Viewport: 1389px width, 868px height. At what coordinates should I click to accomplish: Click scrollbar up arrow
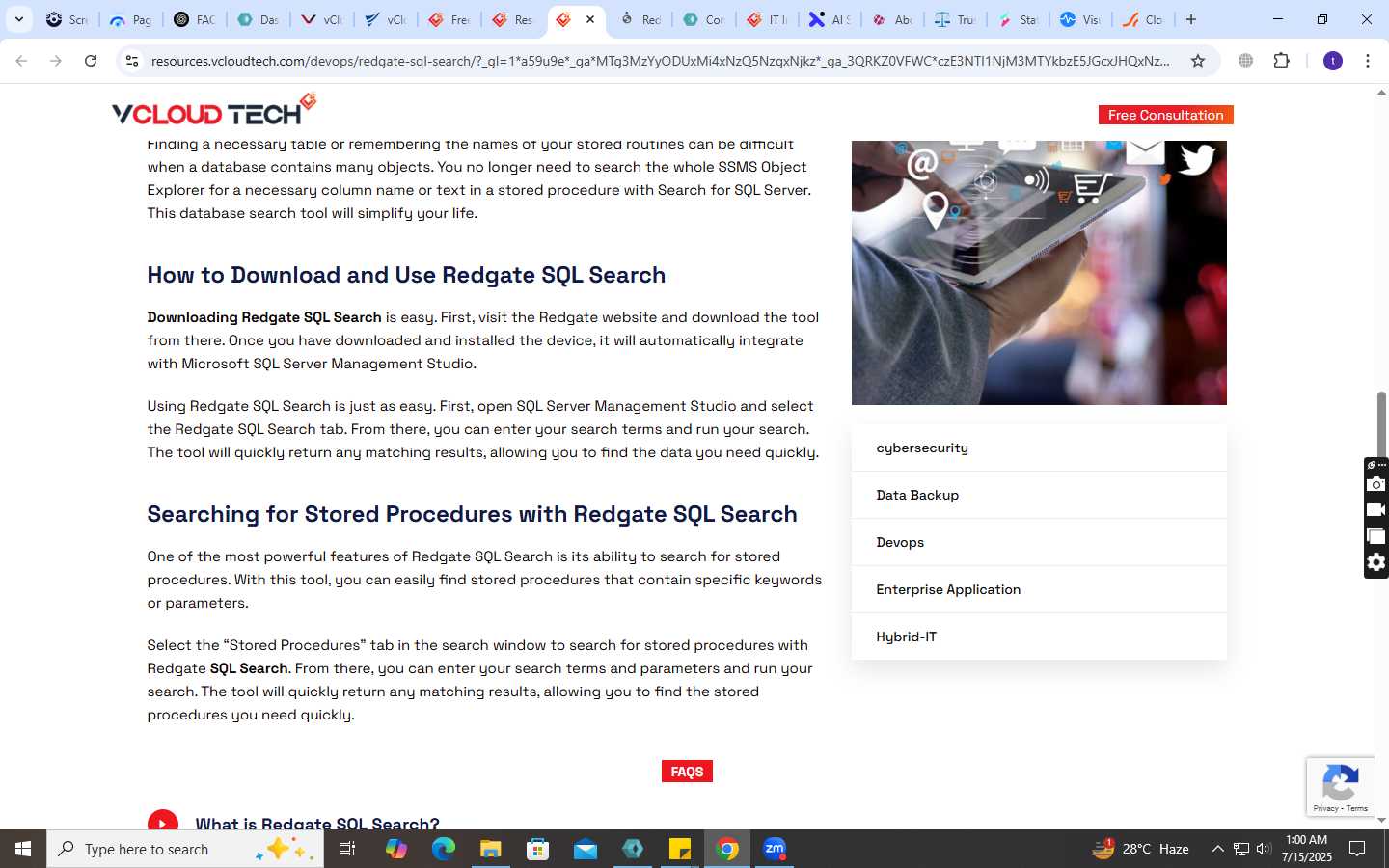1381,93
